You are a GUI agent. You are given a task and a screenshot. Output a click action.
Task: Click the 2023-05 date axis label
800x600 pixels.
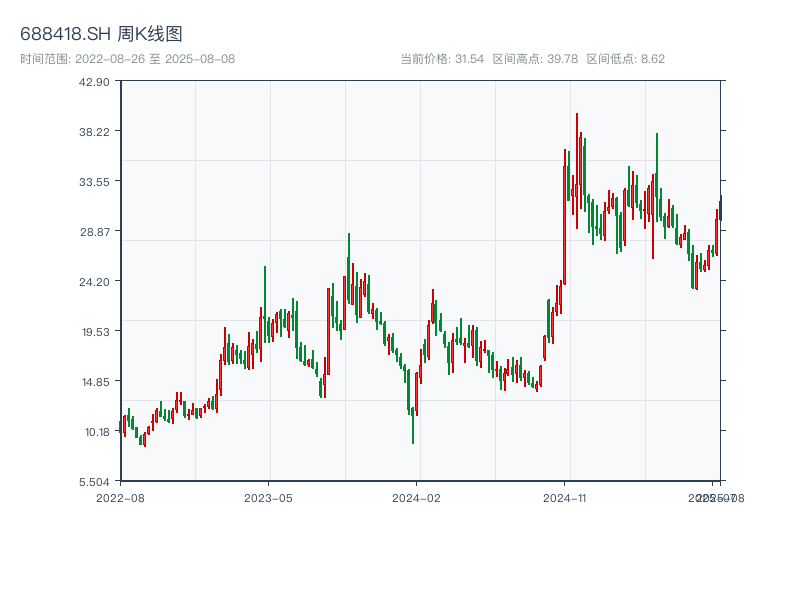(x=268, y=497)
